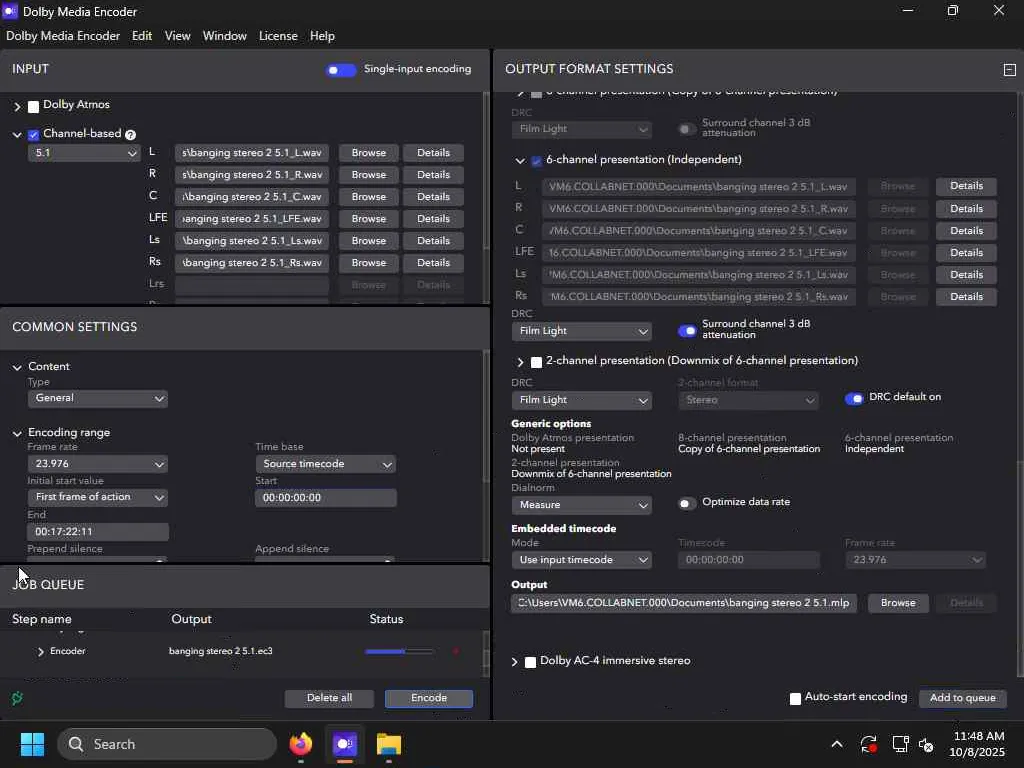Open the Channel-based help question mark icon

pyautogui.click(x=131, y=135)
